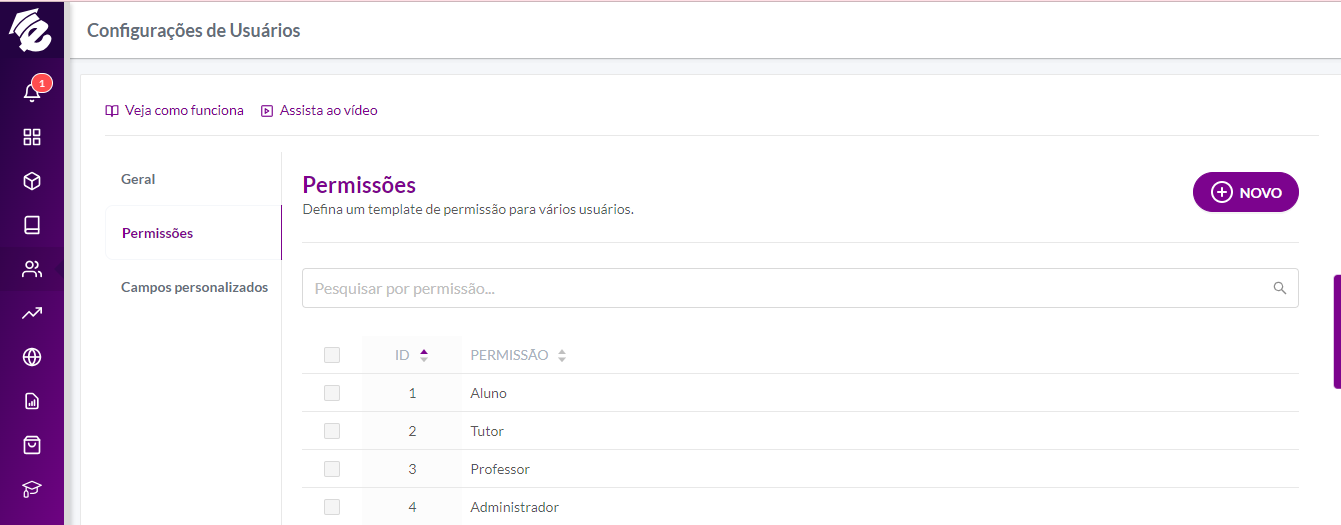Viewport: 1341px width, 525px height.
Task: Open the users icon in the sidebar
Action: 32,269
